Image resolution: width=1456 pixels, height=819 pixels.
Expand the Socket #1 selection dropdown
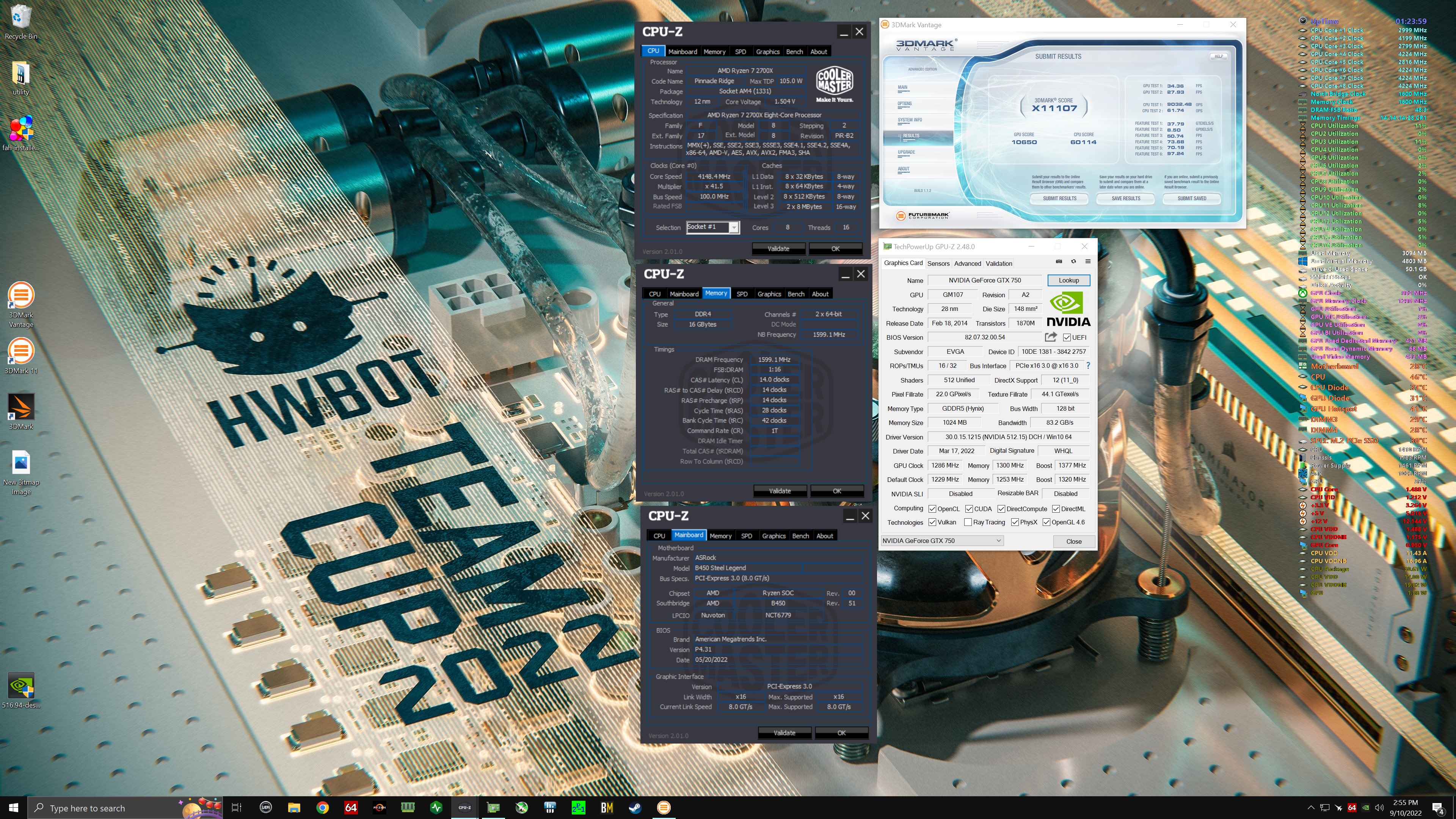tap(734, 227)
